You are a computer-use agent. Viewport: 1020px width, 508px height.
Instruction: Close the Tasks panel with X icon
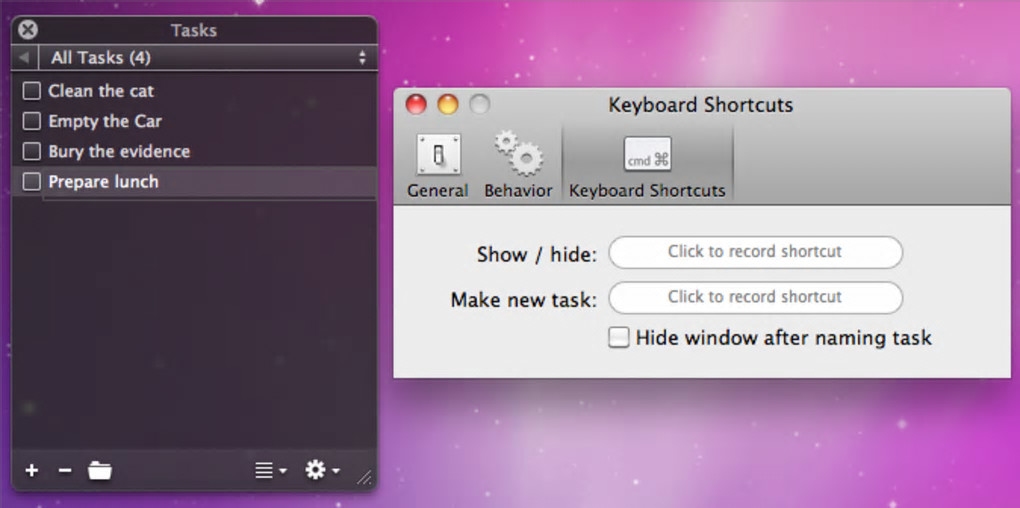click(28, 30)
